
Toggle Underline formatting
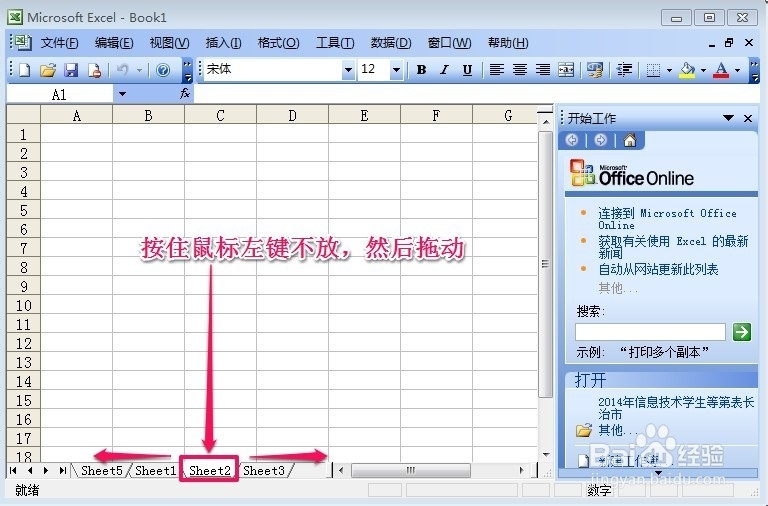click(467, 70)
